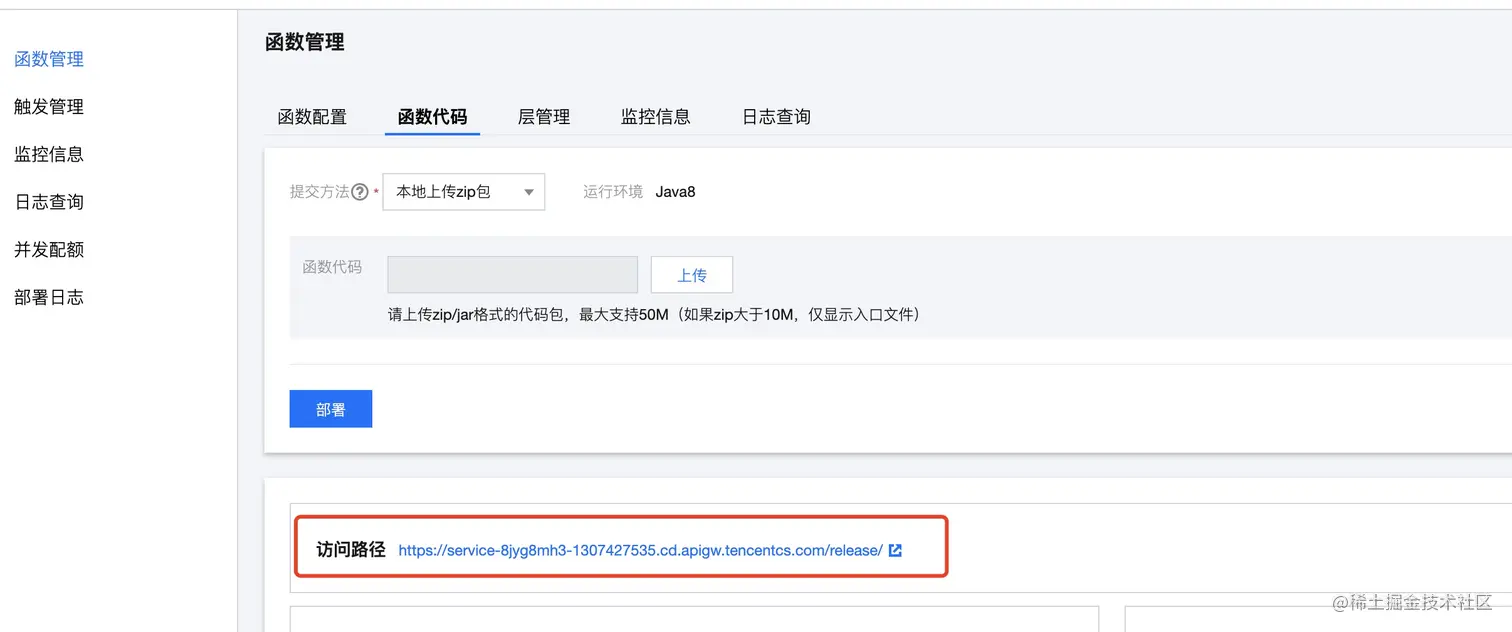
Task: Open 函数管理 in the left sidebar
Action: tap(49, 59)
